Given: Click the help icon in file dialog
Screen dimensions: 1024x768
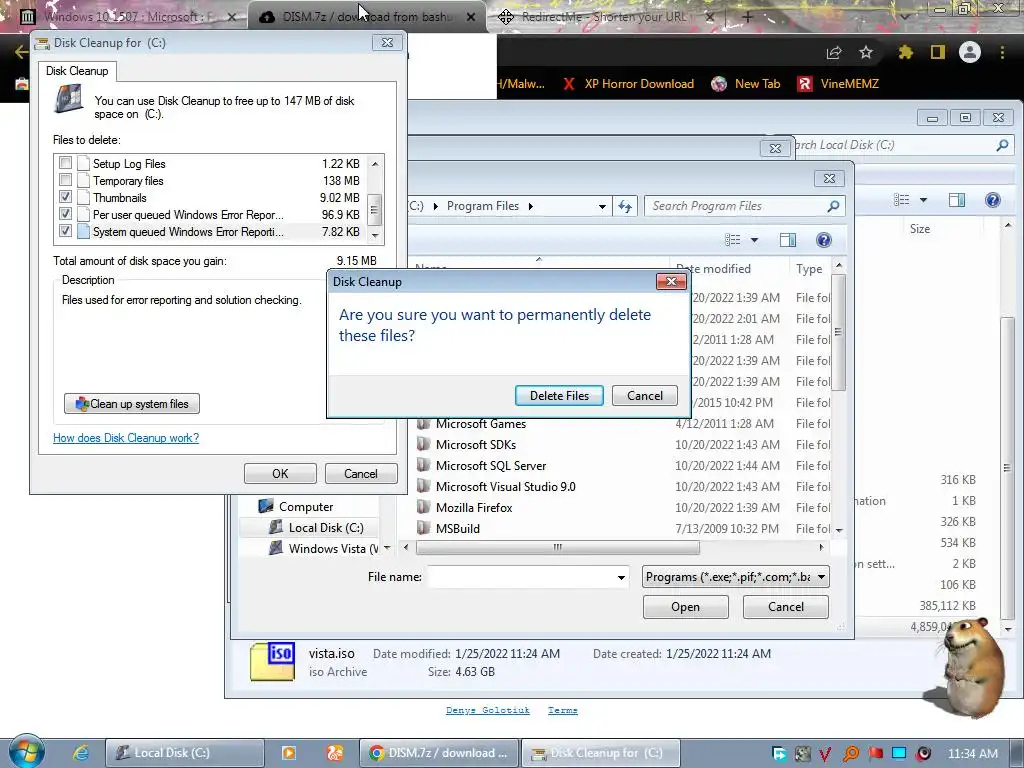Looking at the screenshot, I should (824, 240).
